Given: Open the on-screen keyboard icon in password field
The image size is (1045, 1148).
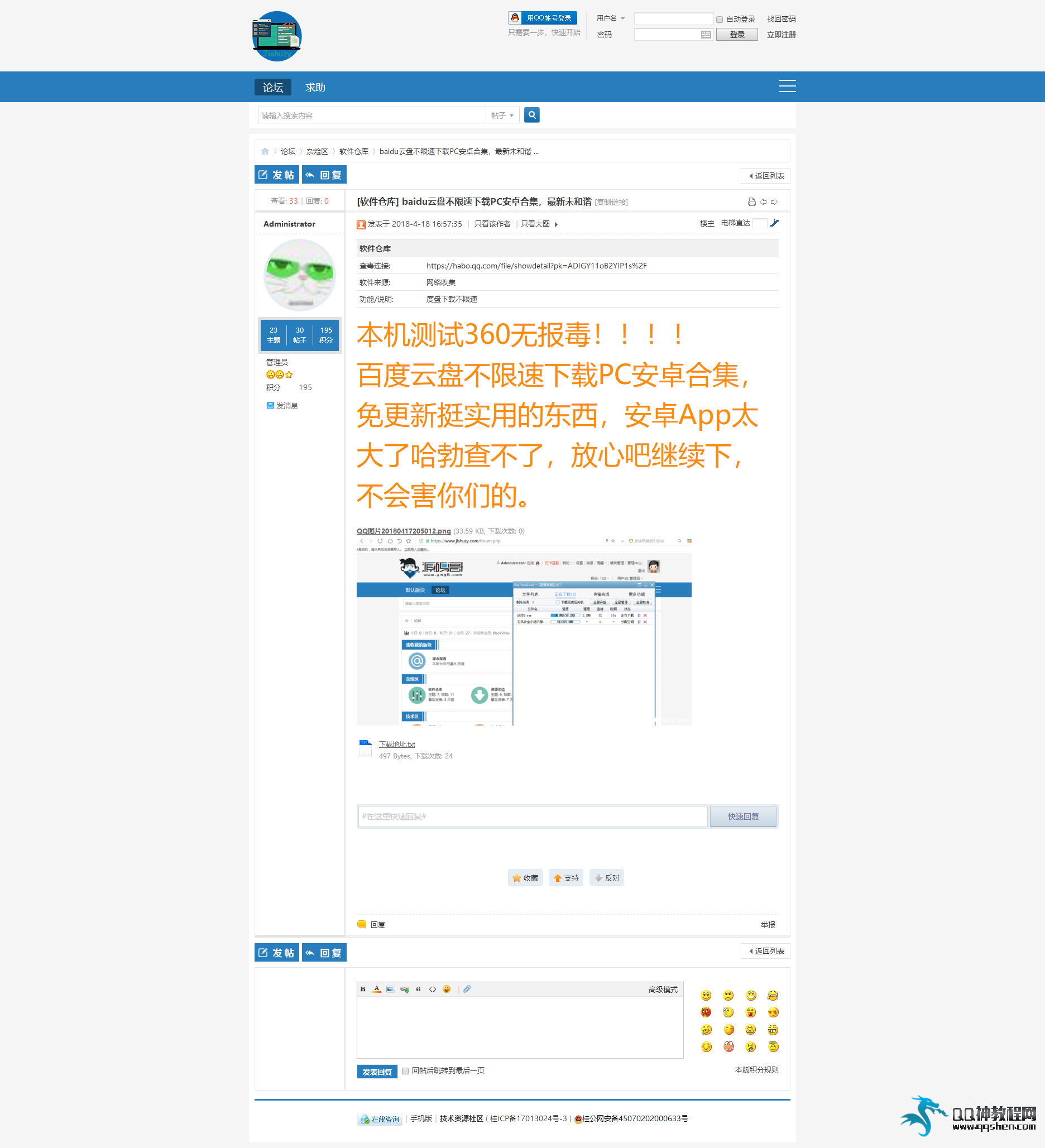Looking at the screenshot, I should coord(706,35).
